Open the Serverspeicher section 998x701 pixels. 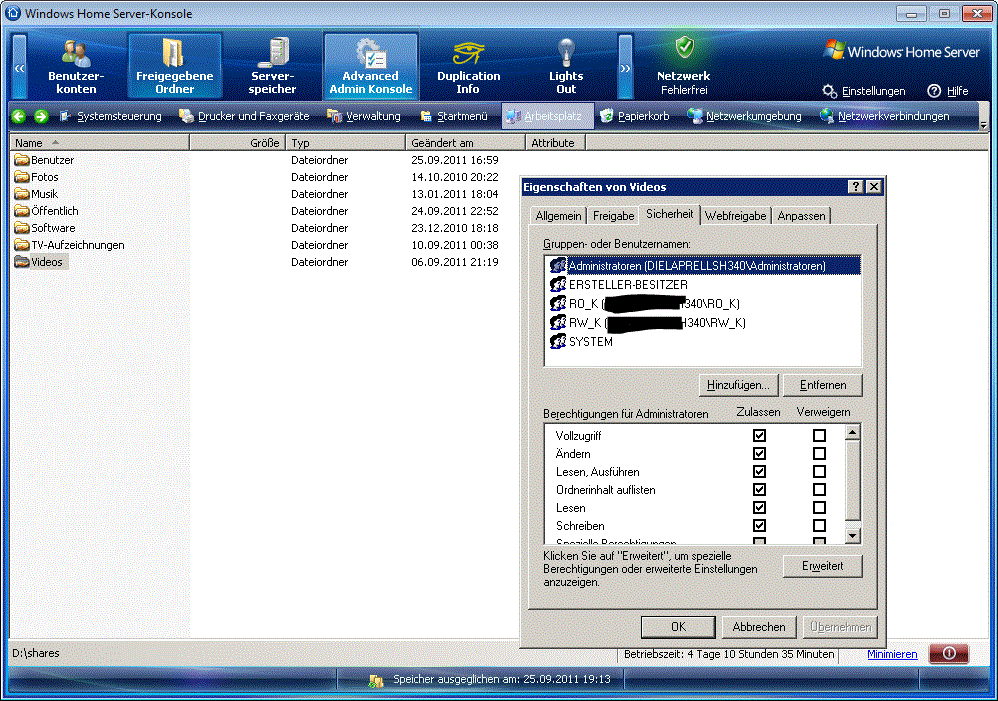point(272,66)
